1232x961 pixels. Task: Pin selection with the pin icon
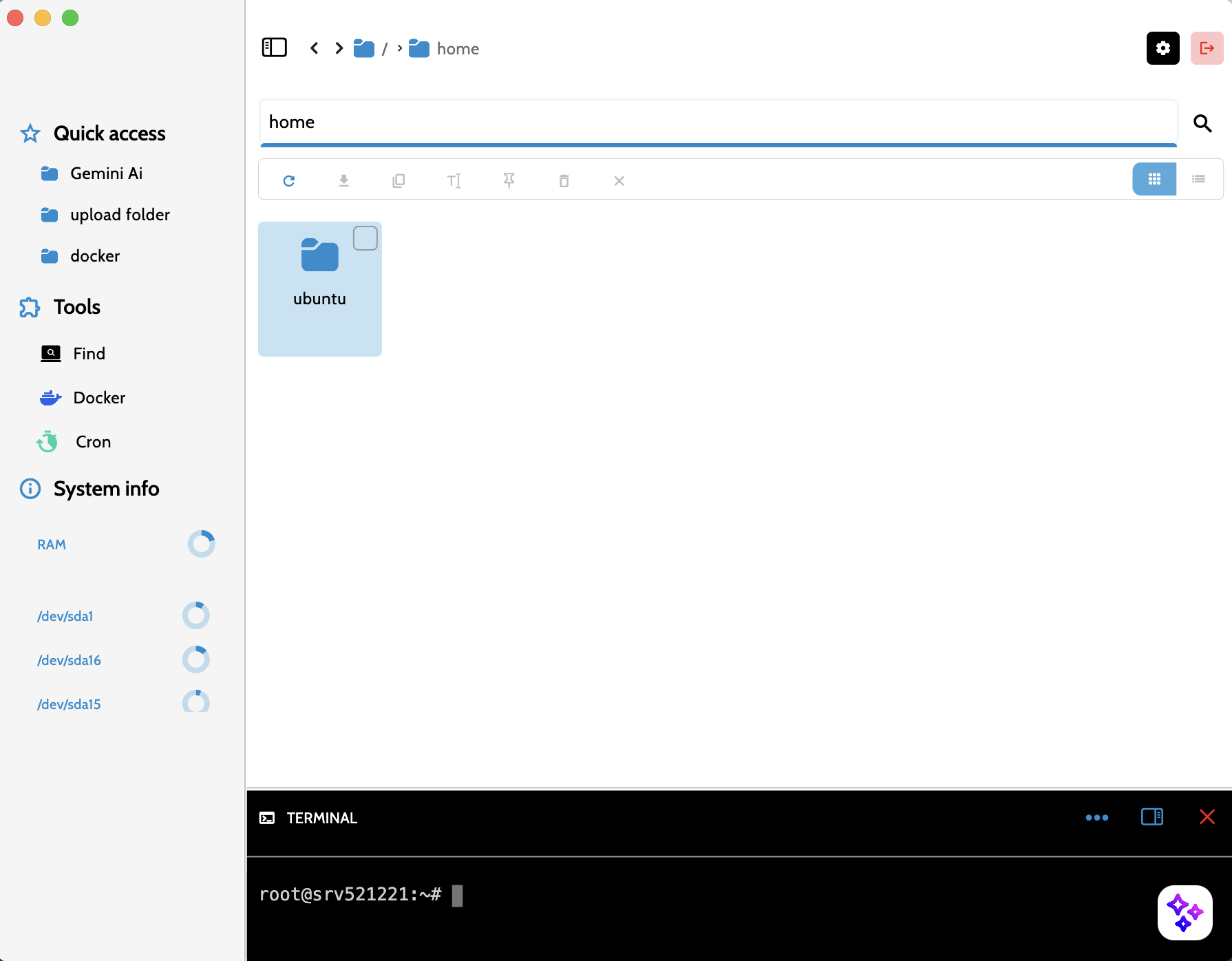coord(509,180)
